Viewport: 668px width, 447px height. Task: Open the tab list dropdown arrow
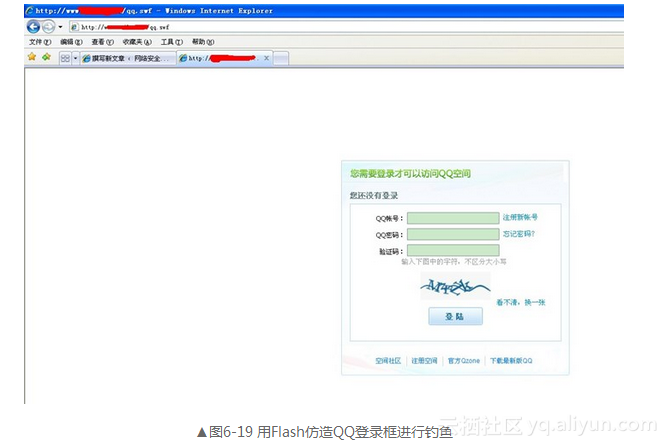75,58
